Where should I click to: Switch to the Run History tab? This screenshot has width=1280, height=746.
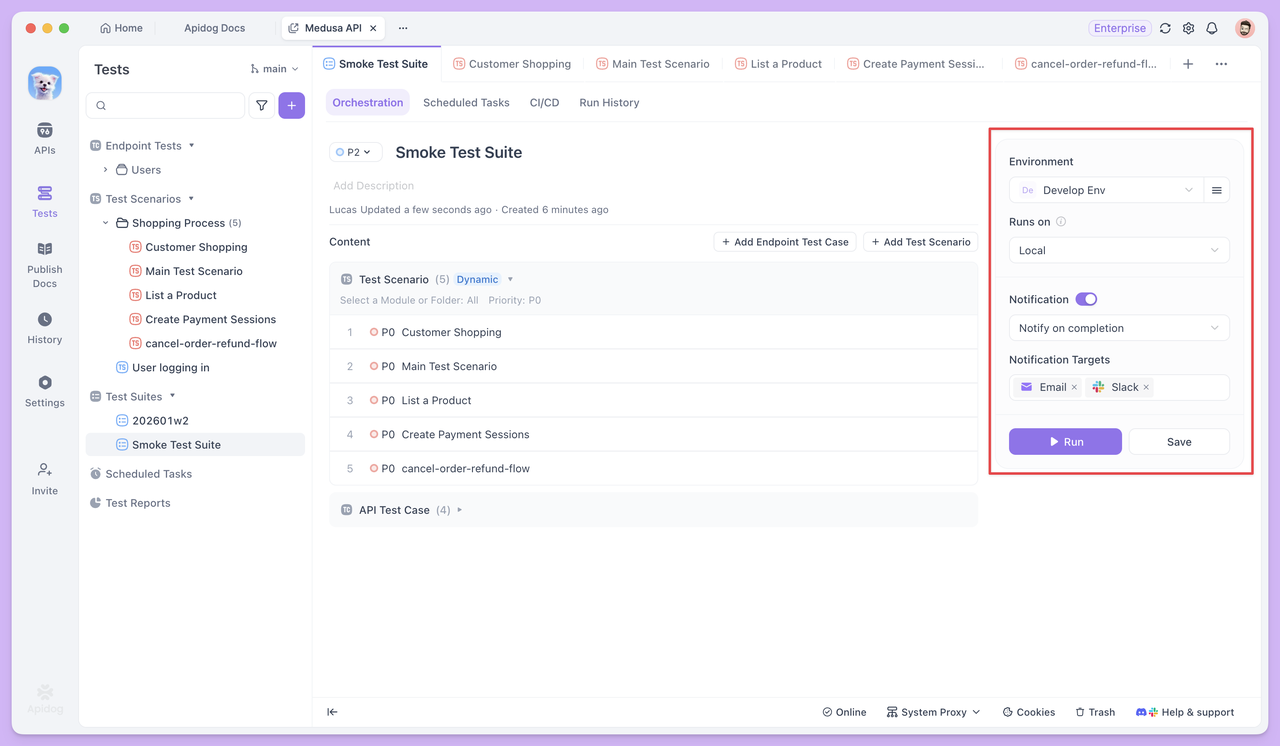(608, 102)
